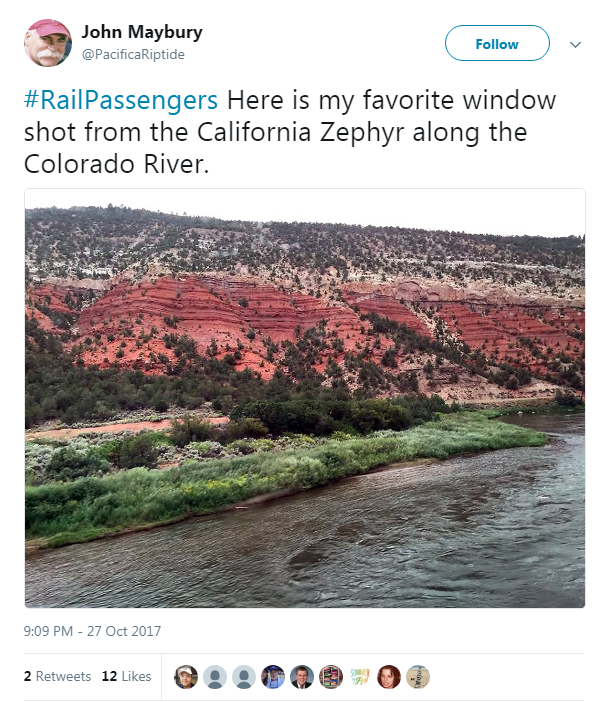Show the 2 Retweets list
615x703 pixels.
[57, 676]
